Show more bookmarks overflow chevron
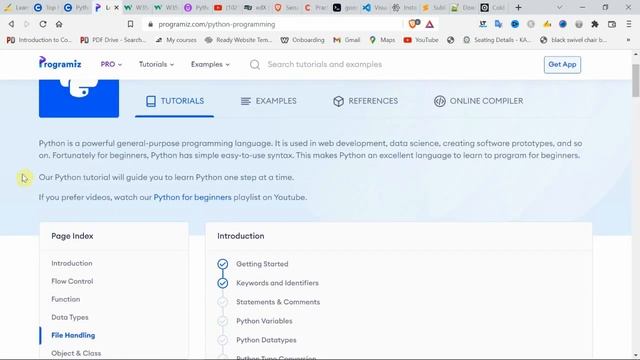Image resolution: width=640 pixels, height=360 pixels. point(628,40)
